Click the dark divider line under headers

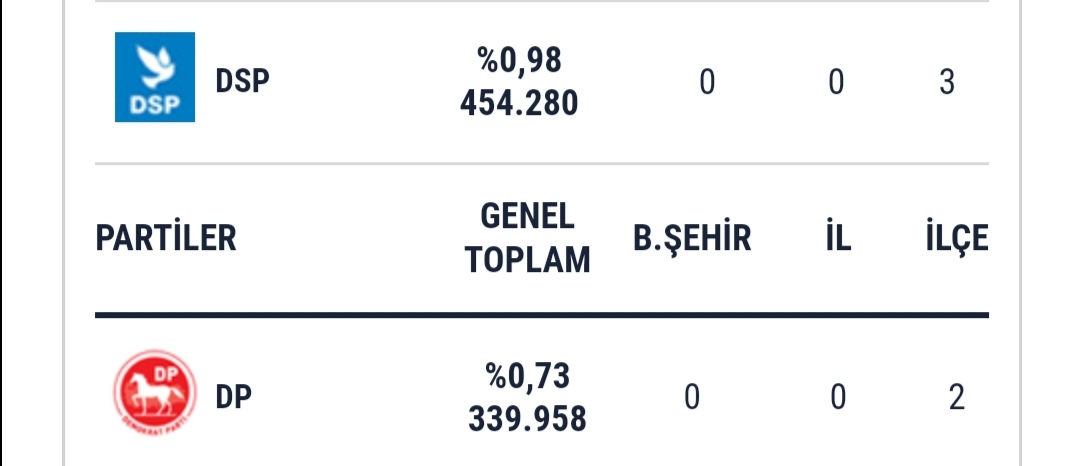click(542, 315)
